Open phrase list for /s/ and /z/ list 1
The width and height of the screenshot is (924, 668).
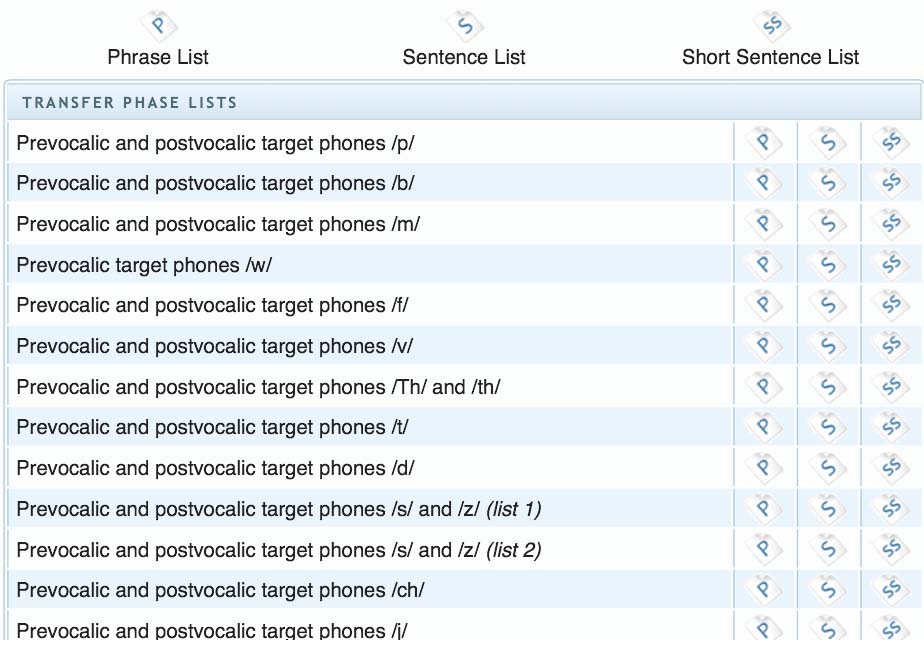click(764, 508)
